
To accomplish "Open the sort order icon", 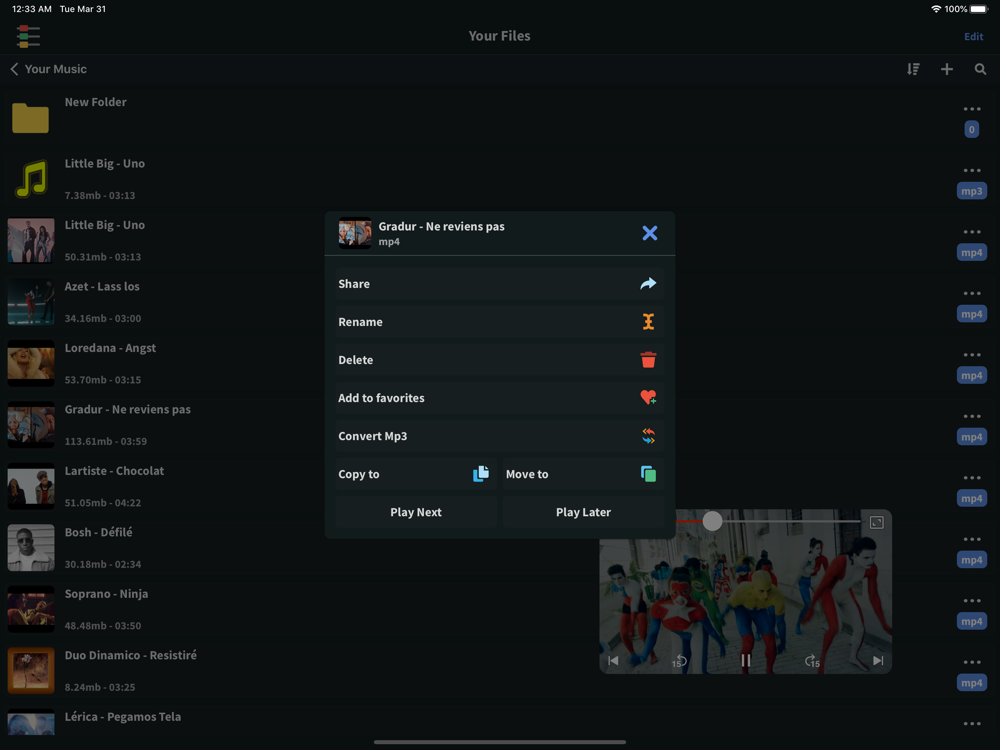I will 913,69.
